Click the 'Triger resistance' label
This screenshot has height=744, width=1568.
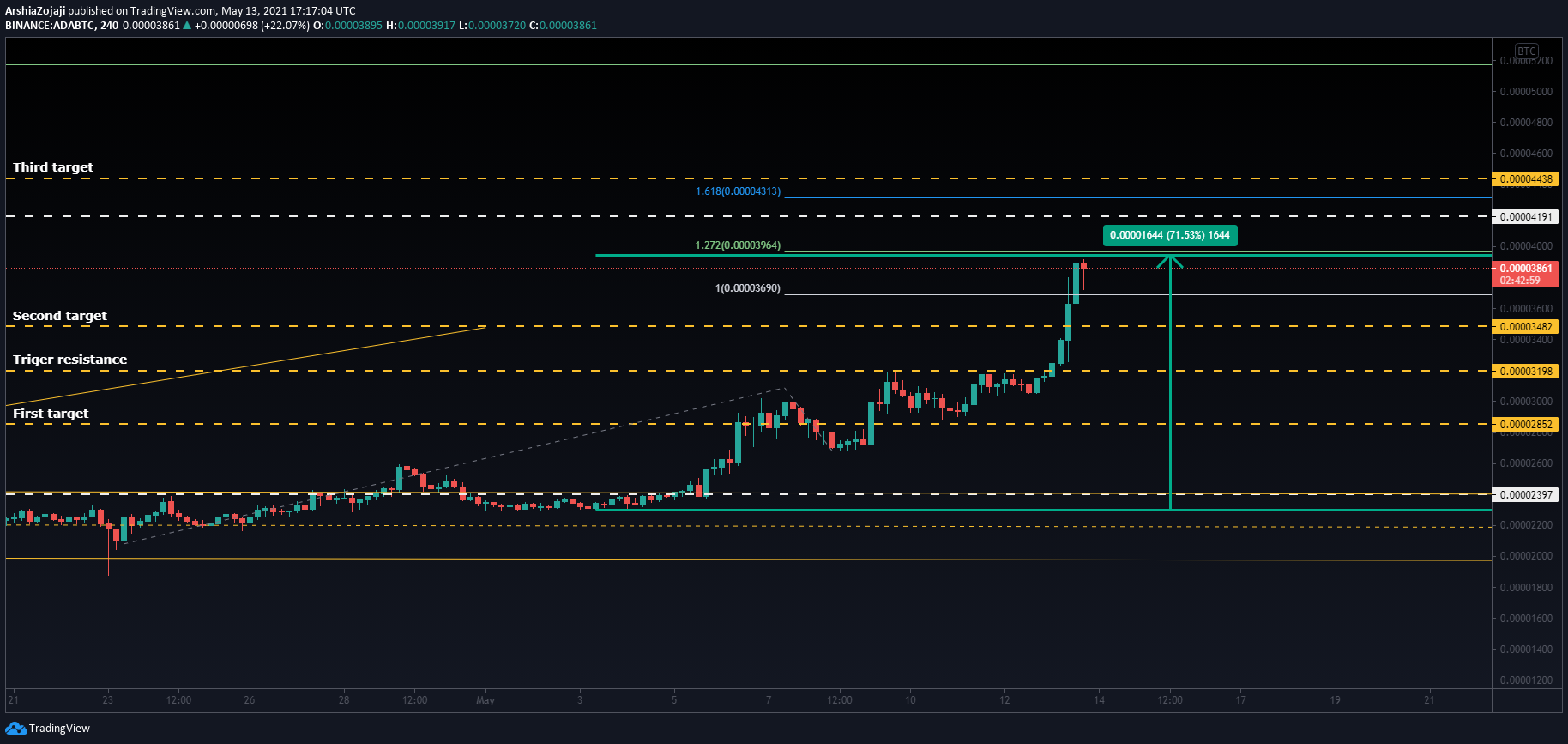pyautogui.click(x=69, y=360)
